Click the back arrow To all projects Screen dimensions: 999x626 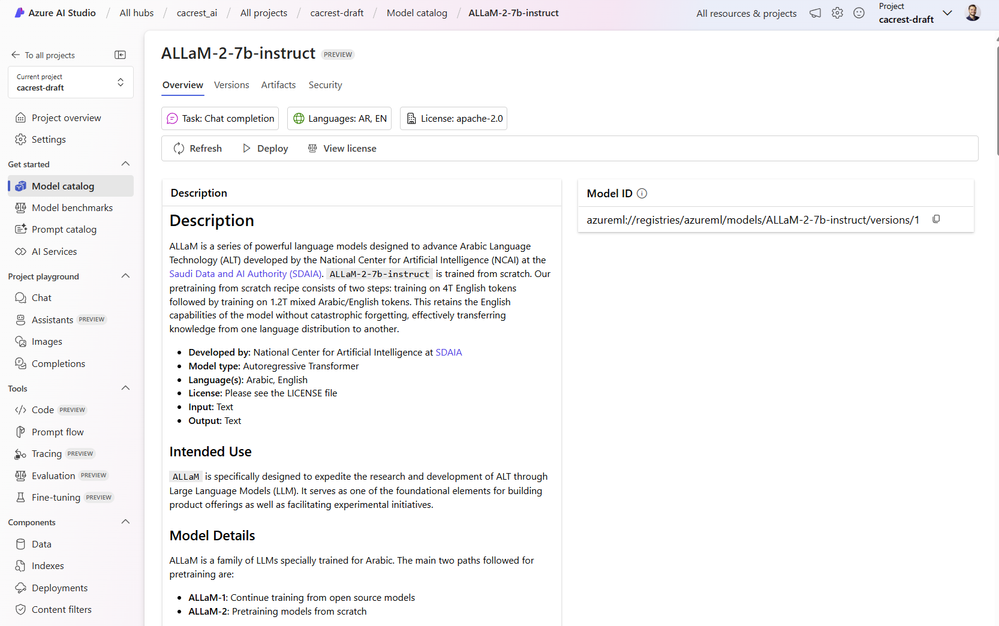point(43,55)
